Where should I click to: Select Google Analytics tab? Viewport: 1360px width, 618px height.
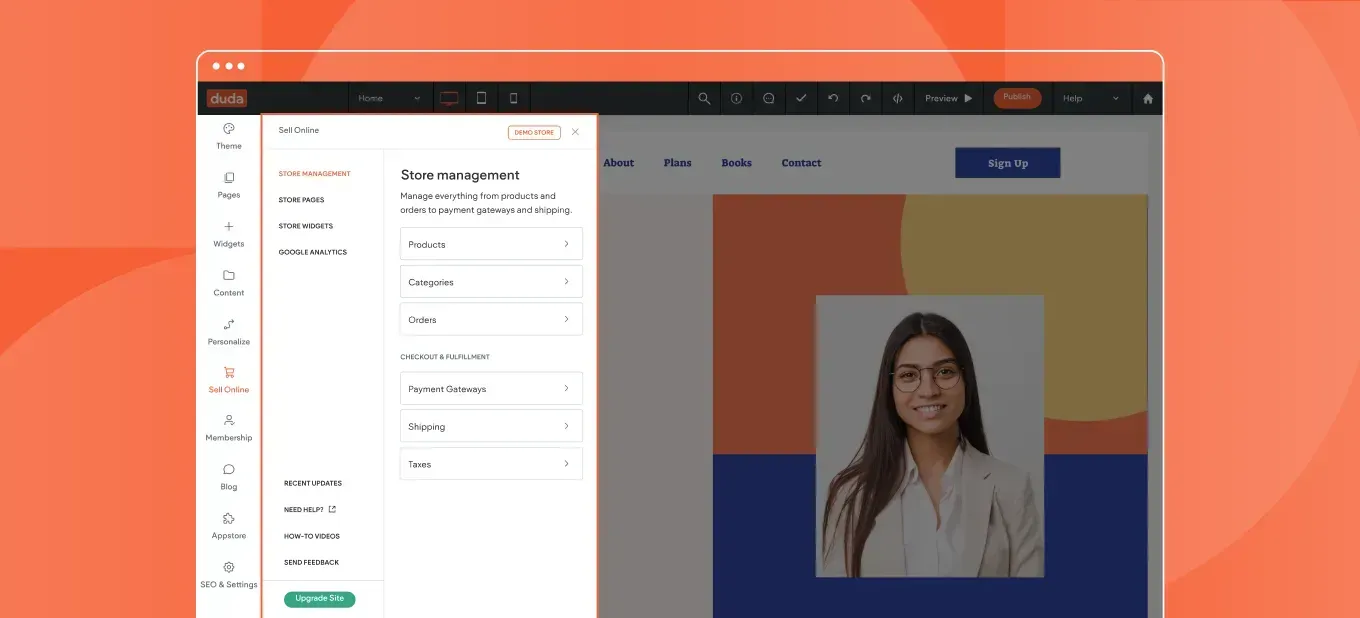(x=312, y=252)
